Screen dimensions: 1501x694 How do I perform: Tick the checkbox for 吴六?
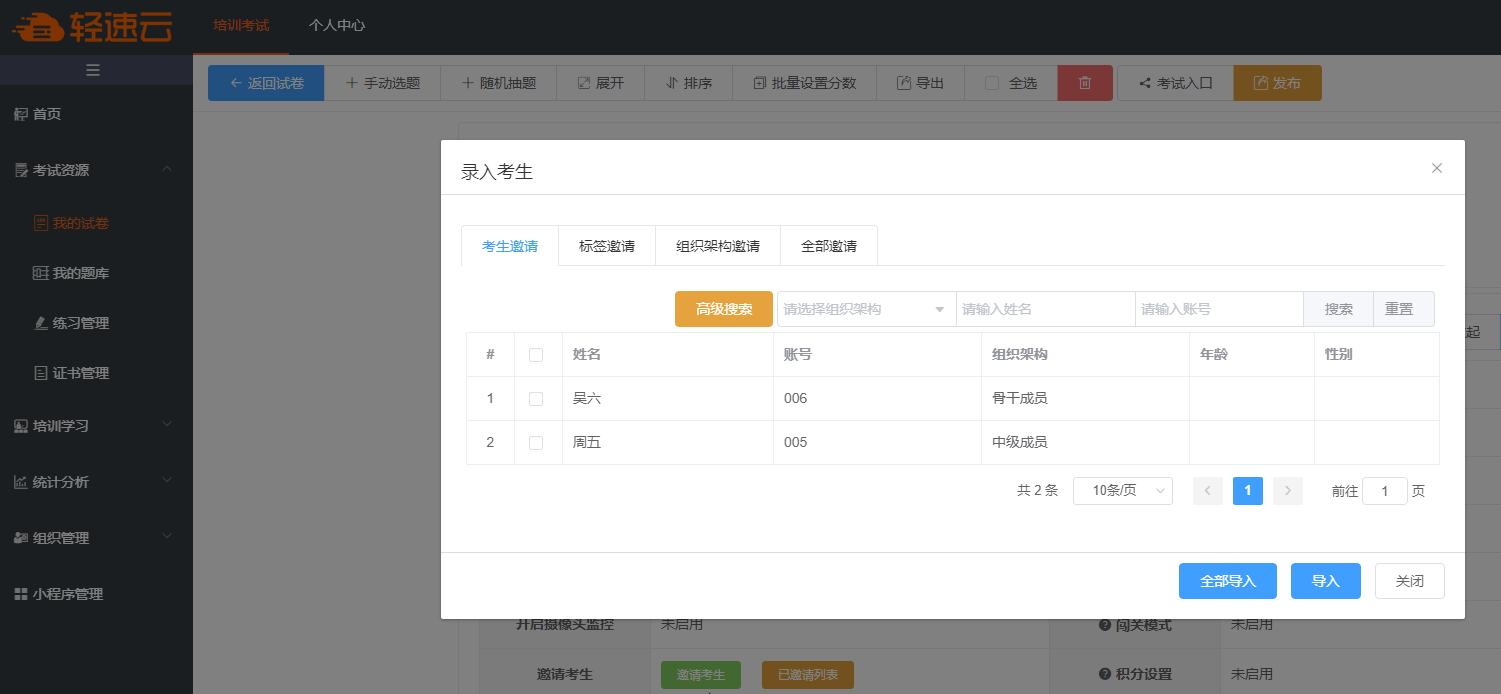[x=536, y=399]
